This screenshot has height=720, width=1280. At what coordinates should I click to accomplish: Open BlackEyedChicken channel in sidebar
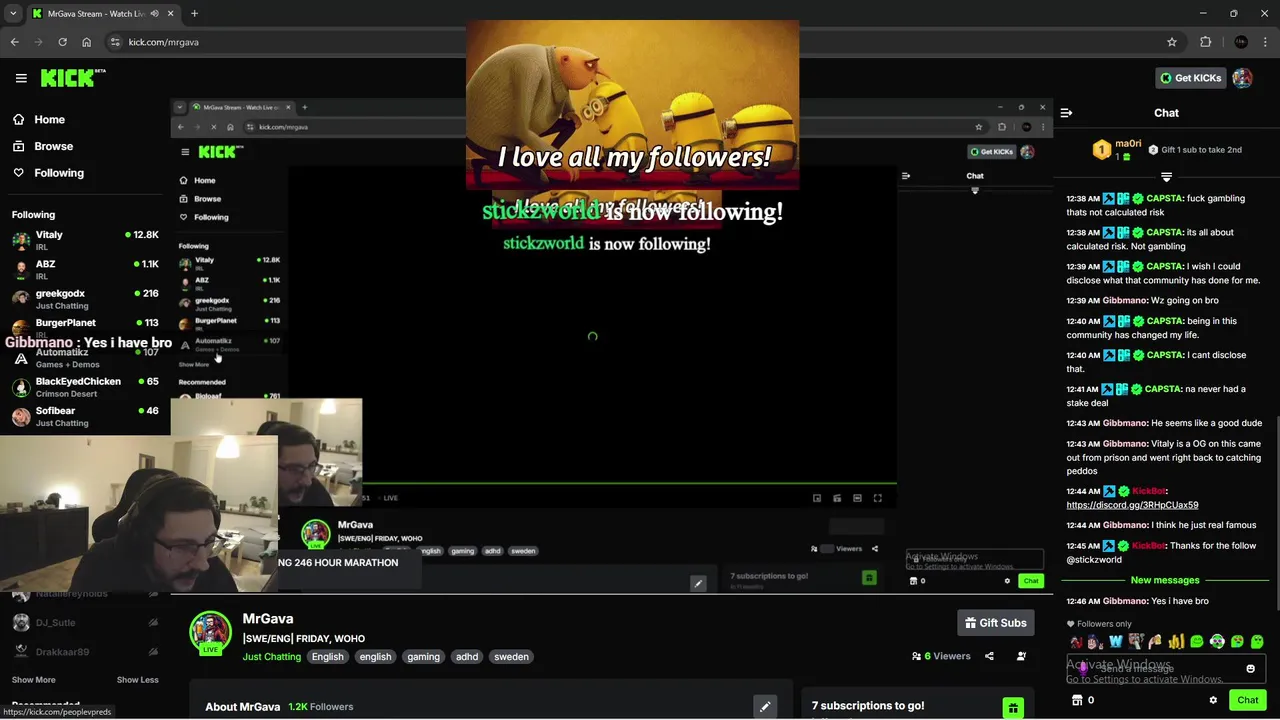(x=85, y=387)
